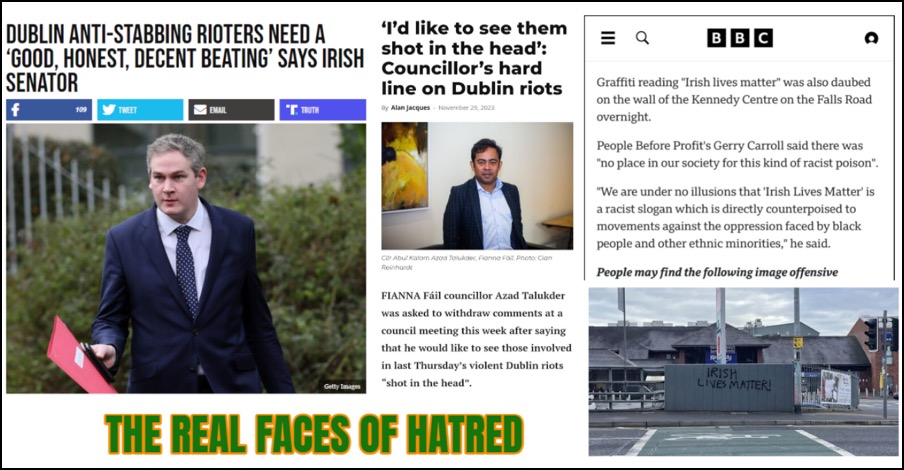The width and height of the screenshot is (904, 470).
Task: Click the November 29, 2023 date
Action: (466, 108)
